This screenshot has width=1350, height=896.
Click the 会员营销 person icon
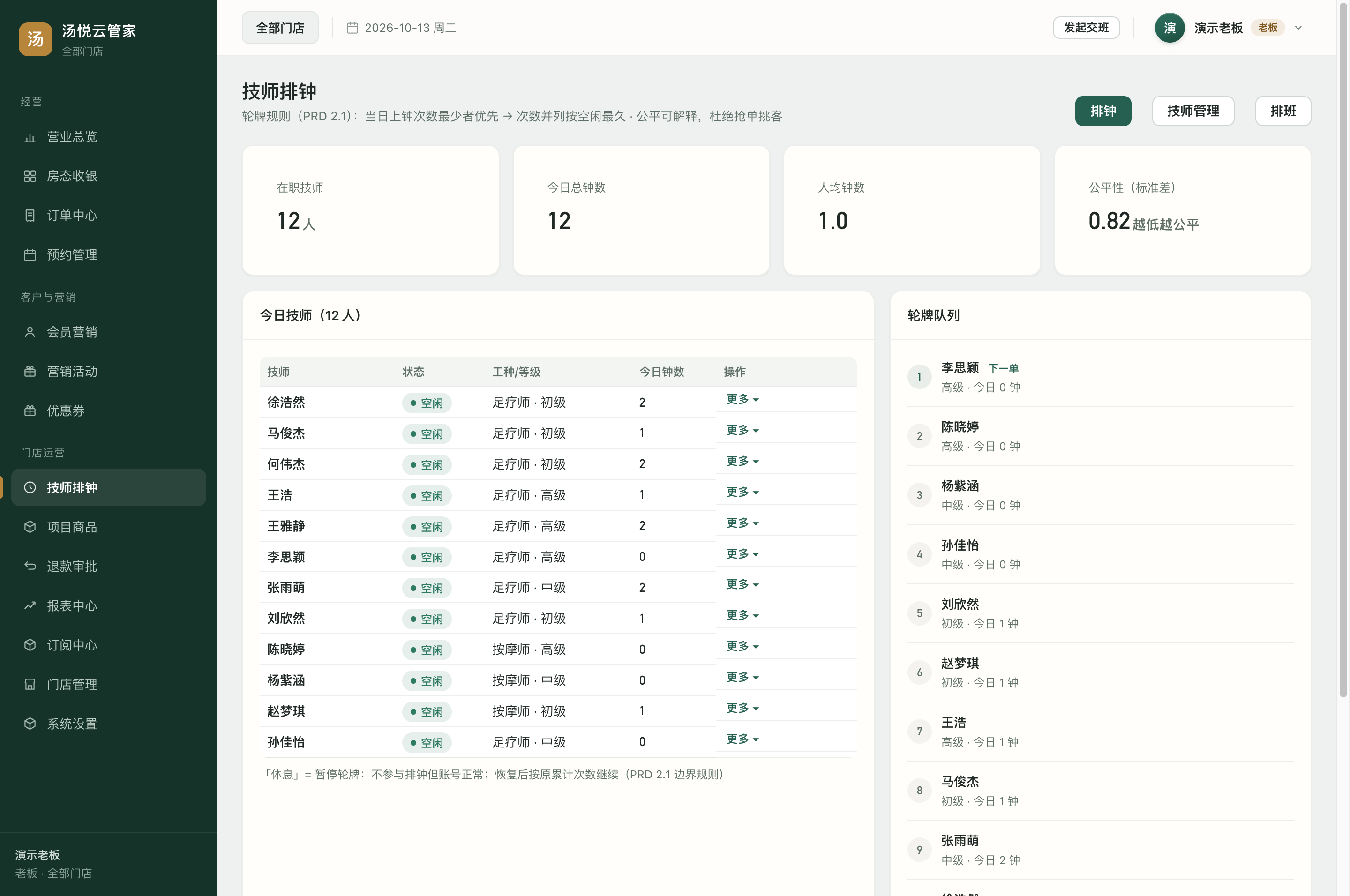[x=30, y=332]
